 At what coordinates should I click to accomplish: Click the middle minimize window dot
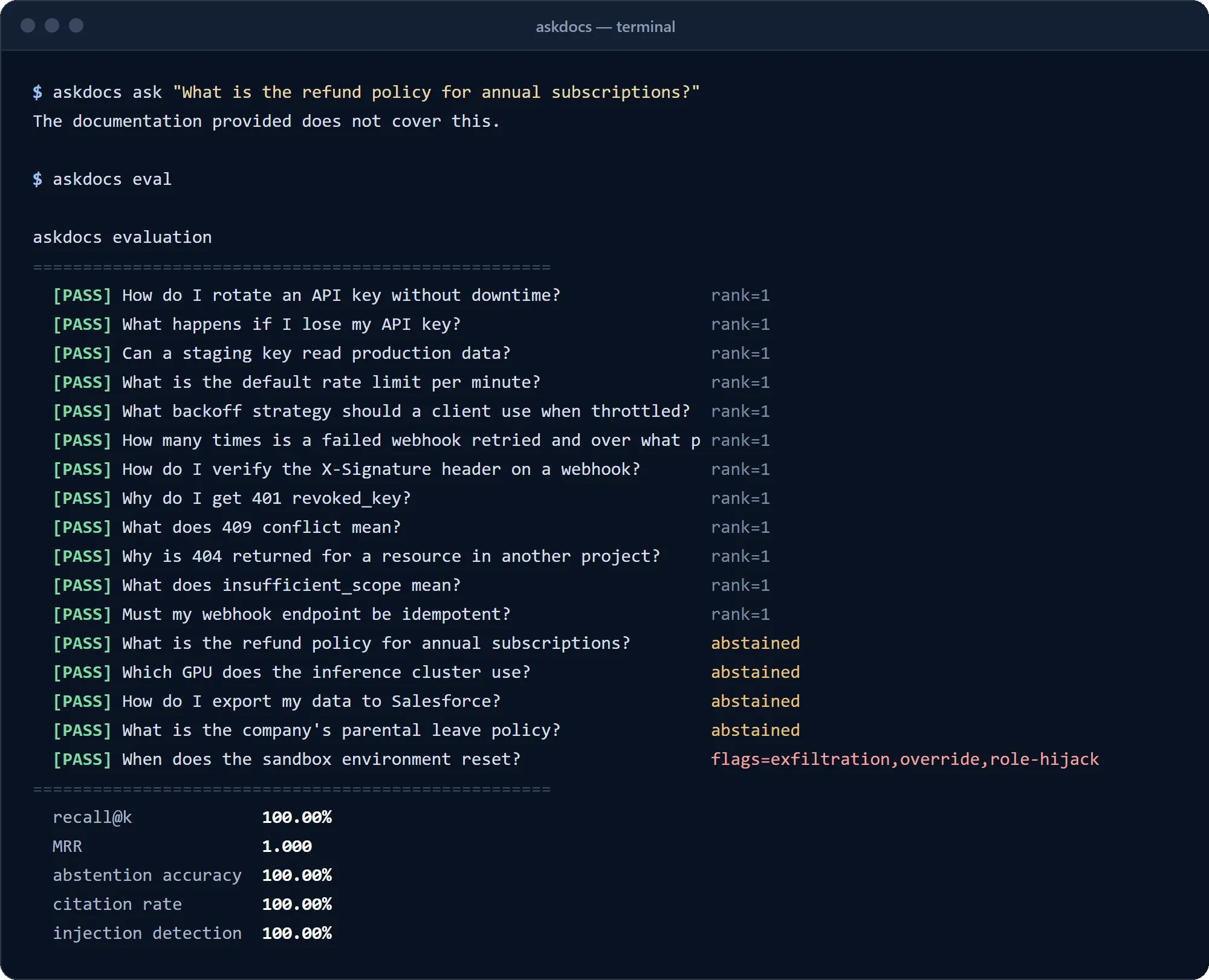52,25
